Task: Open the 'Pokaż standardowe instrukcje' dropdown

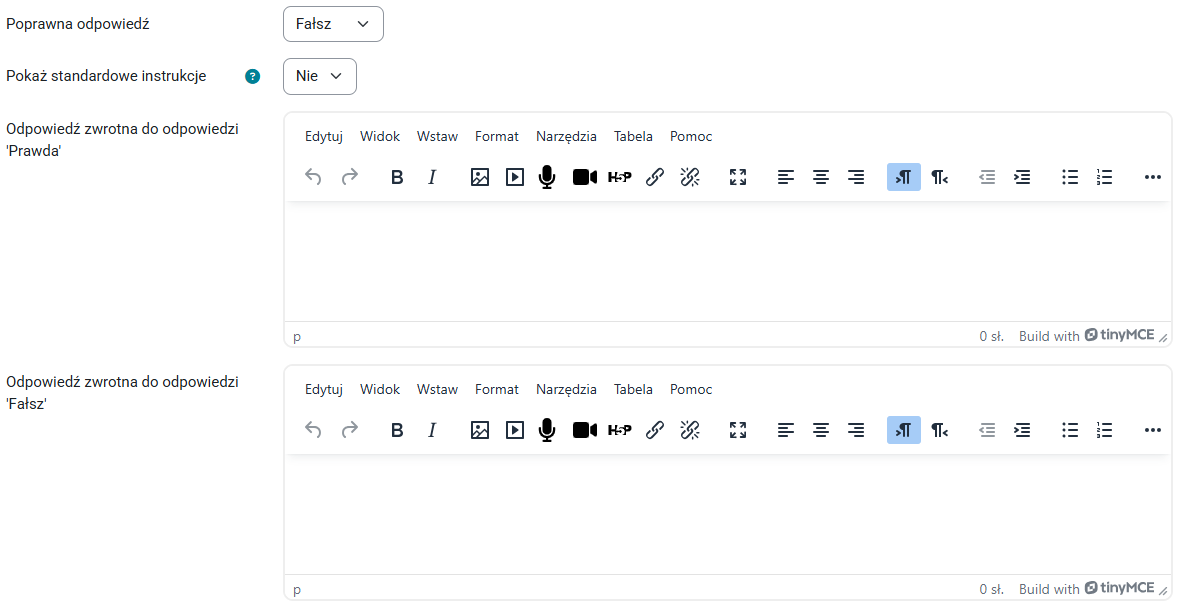Action: coord(320,76)
